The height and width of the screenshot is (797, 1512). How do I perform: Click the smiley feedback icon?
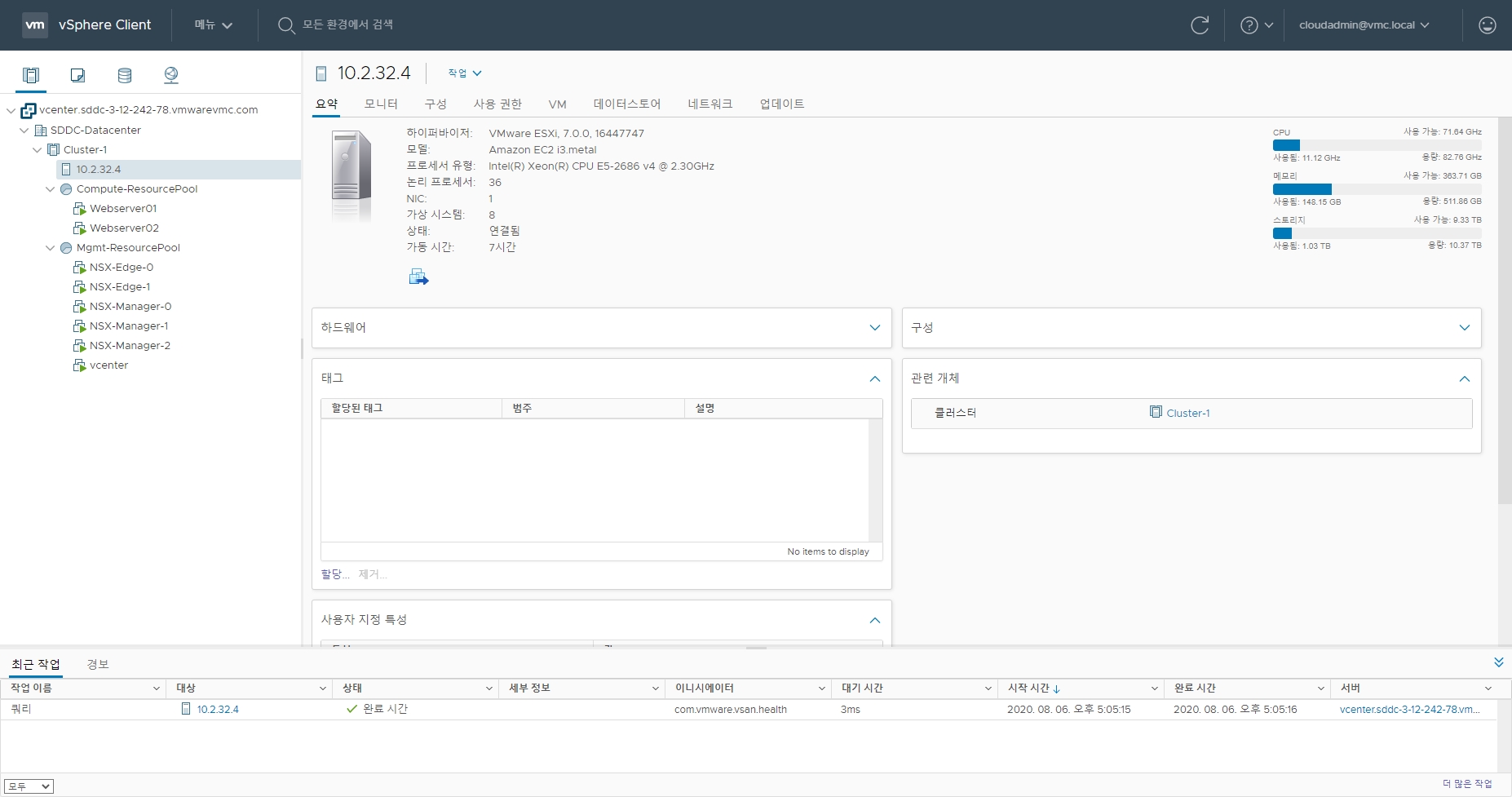pos(1488,25)
